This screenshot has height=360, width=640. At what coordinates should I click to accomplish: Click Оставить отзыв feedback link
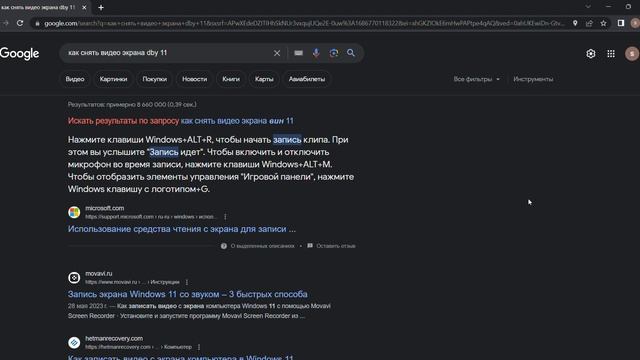point(336,246)
